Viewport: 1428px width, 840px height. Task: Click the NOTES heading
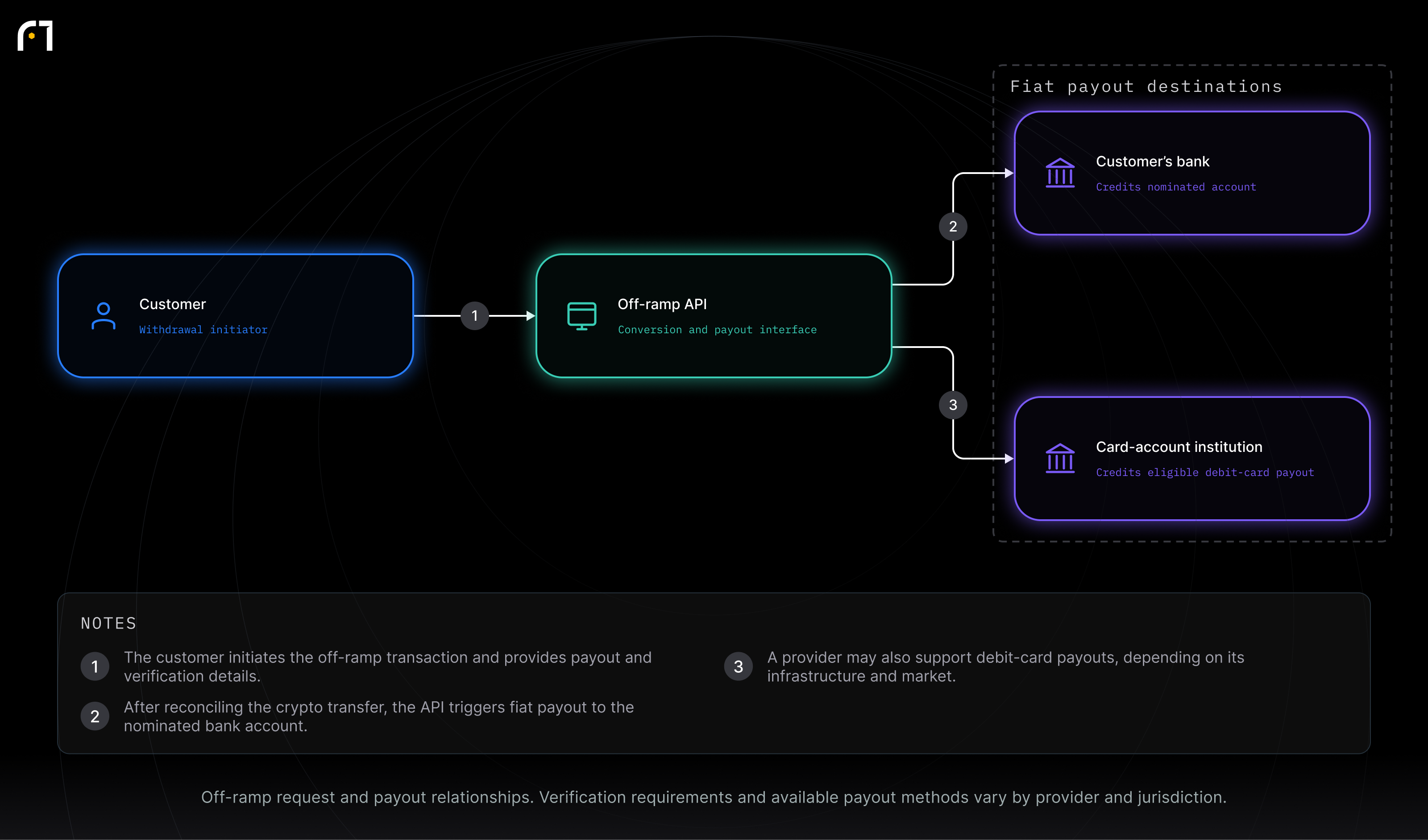point(108,624)
